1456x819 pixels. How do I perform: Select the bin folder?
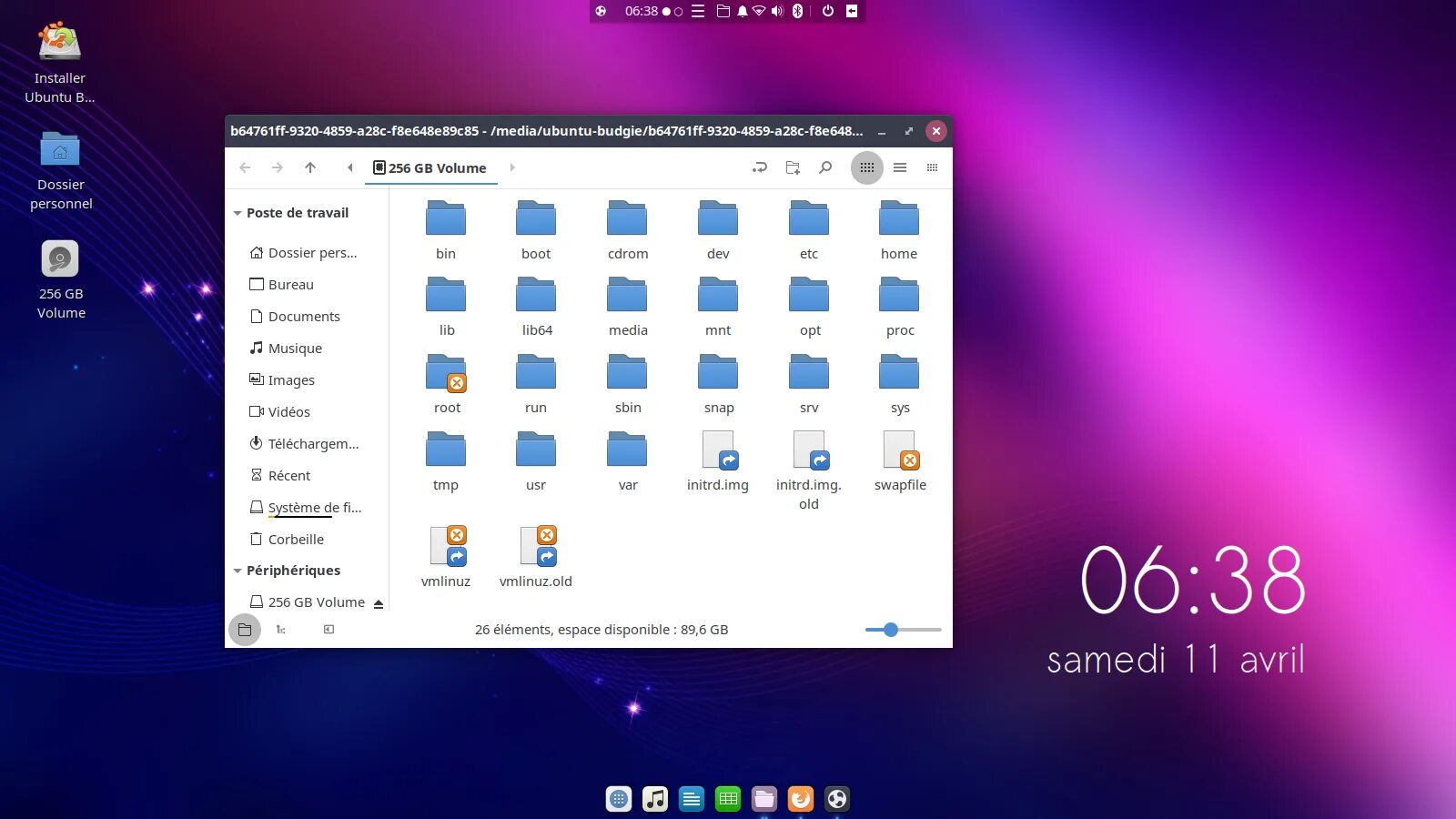(446, 231)
